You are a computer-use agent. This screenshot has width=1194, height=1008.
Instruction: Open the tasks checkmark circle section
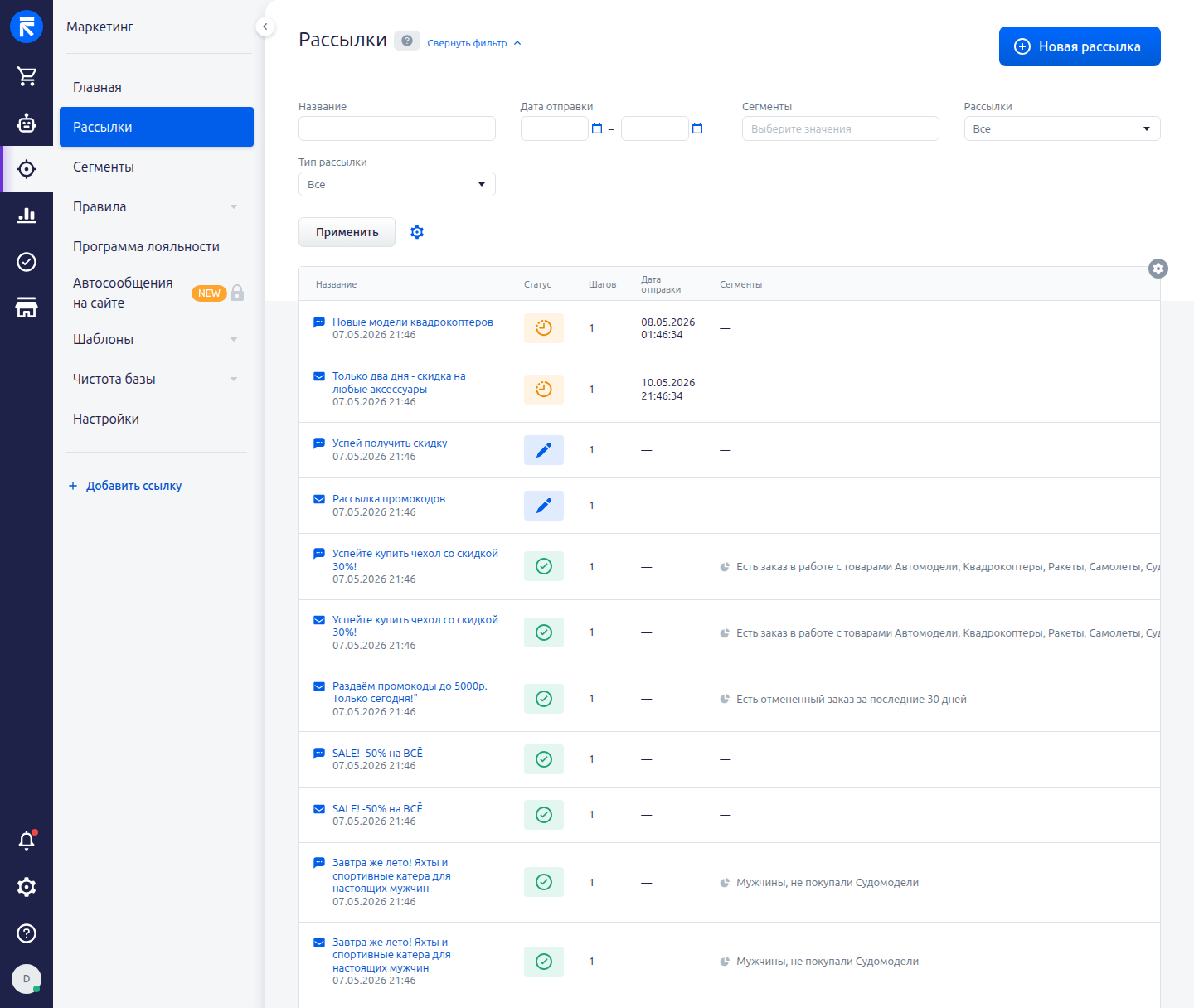pyautogui.click(x=27, y=262)
